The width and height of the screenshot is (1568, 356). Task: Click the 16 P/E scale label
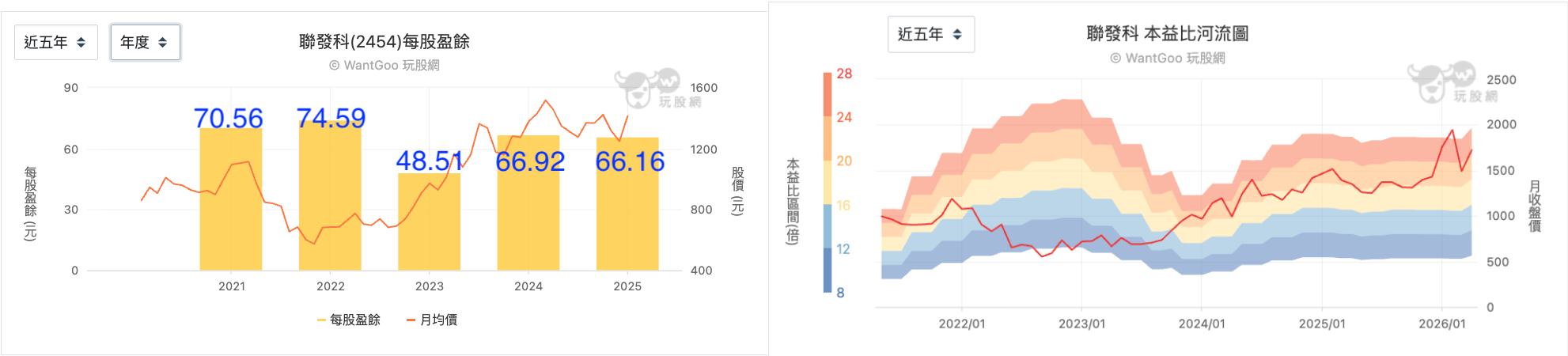(x=843, y=206)
